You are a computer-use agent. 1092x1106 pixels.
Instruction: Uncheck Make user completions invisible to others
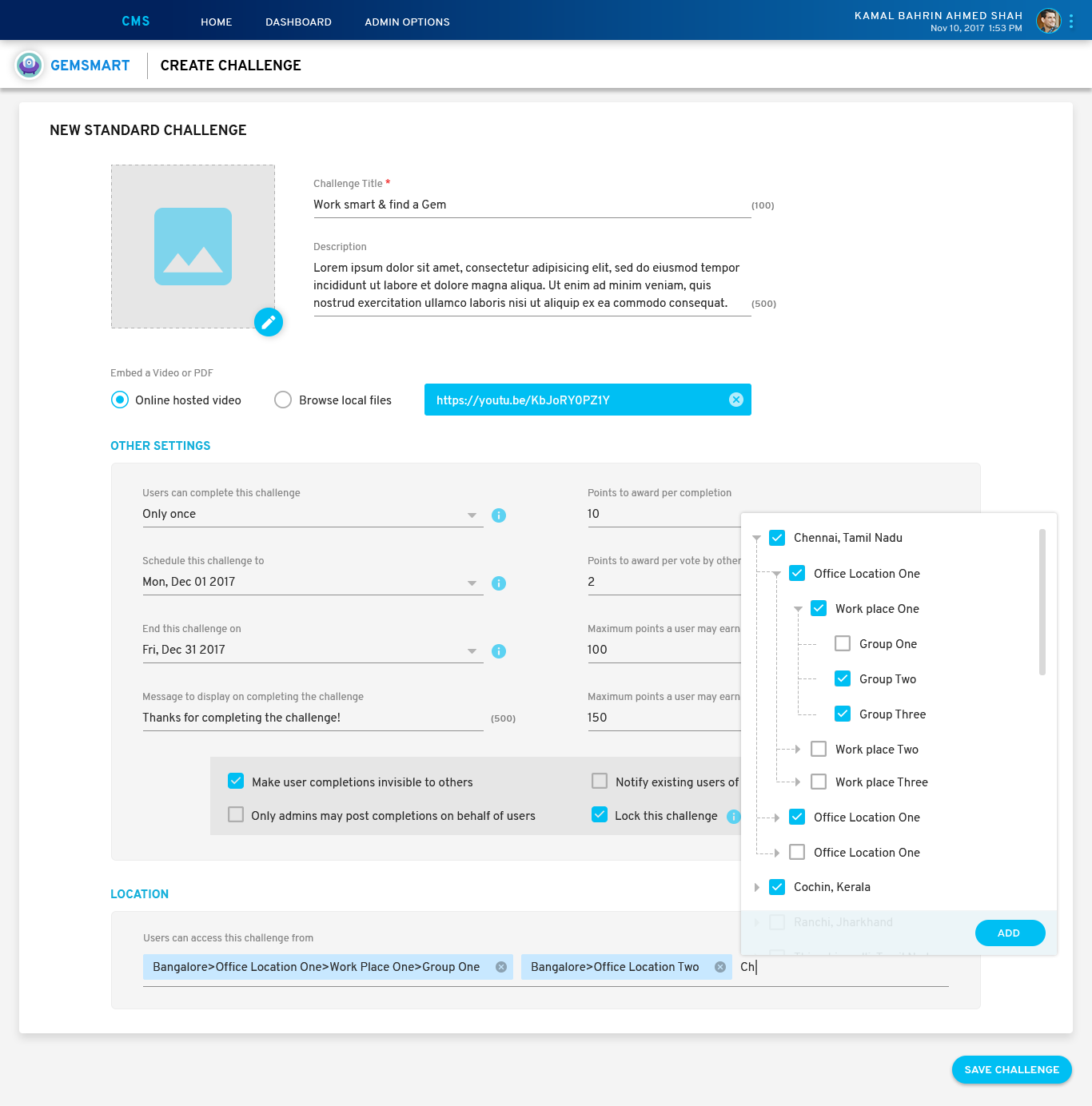[x=236, y=781]
